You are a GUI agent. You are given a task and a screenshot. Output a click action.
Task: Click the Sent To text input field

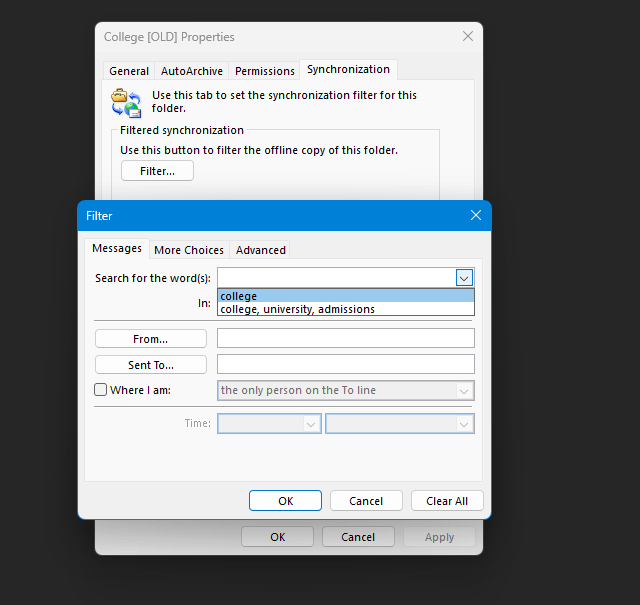point(346,364)
